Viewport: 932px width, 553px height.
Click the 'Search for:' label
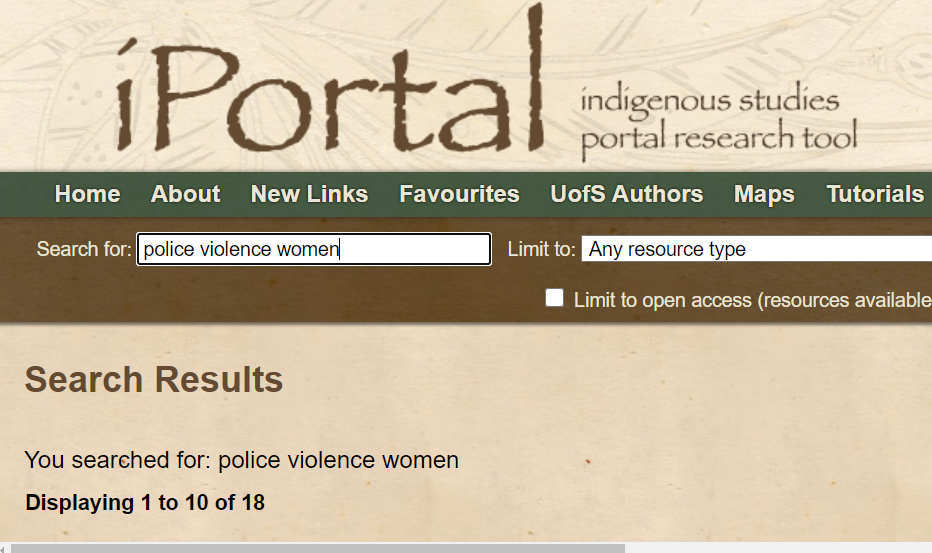pos(84,249)
